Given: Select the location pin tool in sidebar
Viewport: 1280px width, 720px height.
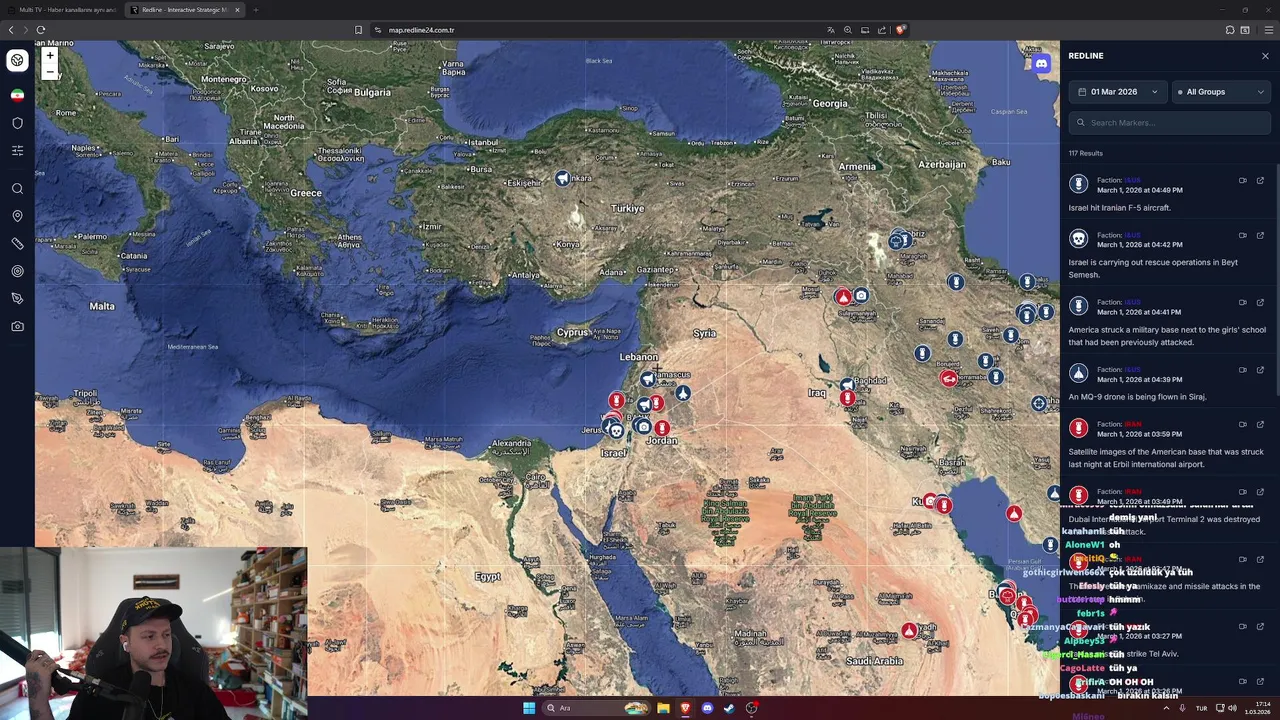Looking at the screenshot, I should click(17, 216).
